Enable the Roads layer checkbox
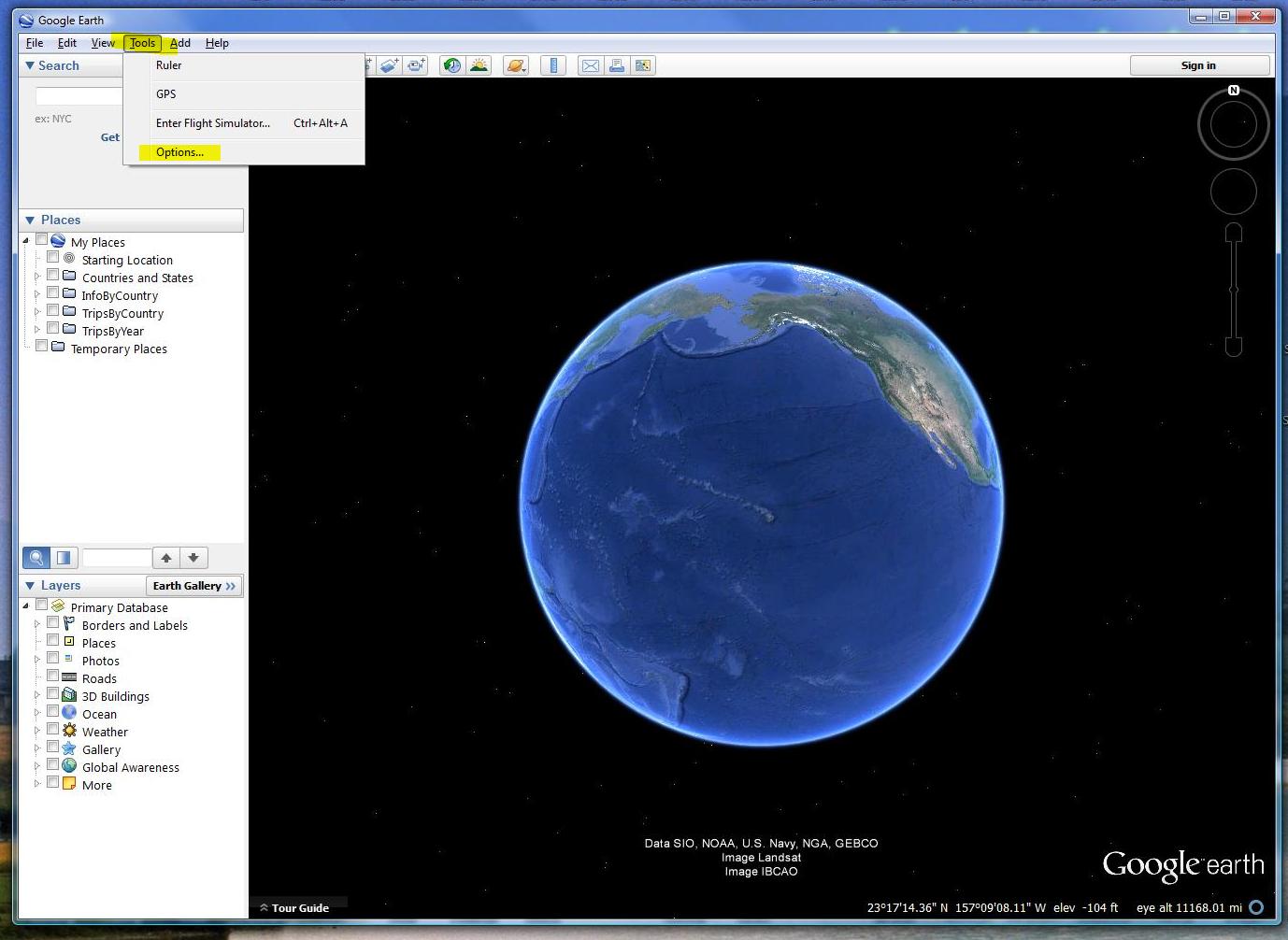1288x940 pixels. click(x=52, y=676)
